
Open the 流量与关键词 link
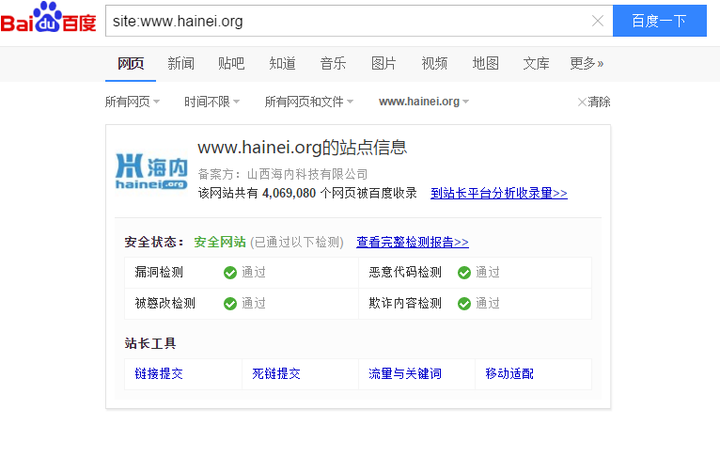tap(405, 374)
